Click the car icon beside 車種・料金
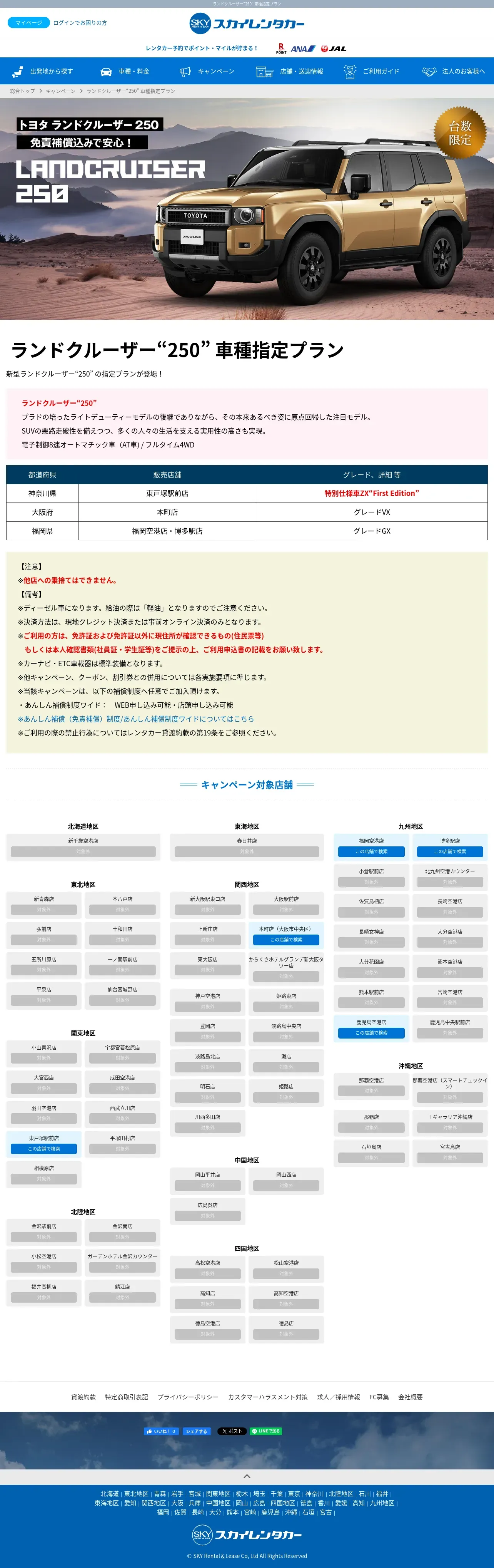 pos(106,72)
